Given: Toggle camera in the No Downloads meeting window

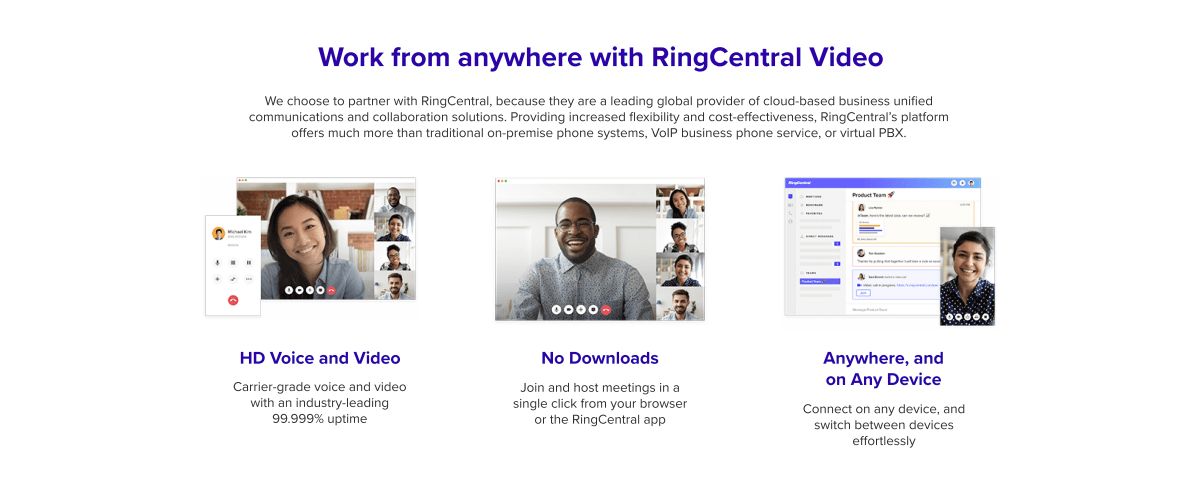Looking at the screenshot, I should (x=569, y=310).
